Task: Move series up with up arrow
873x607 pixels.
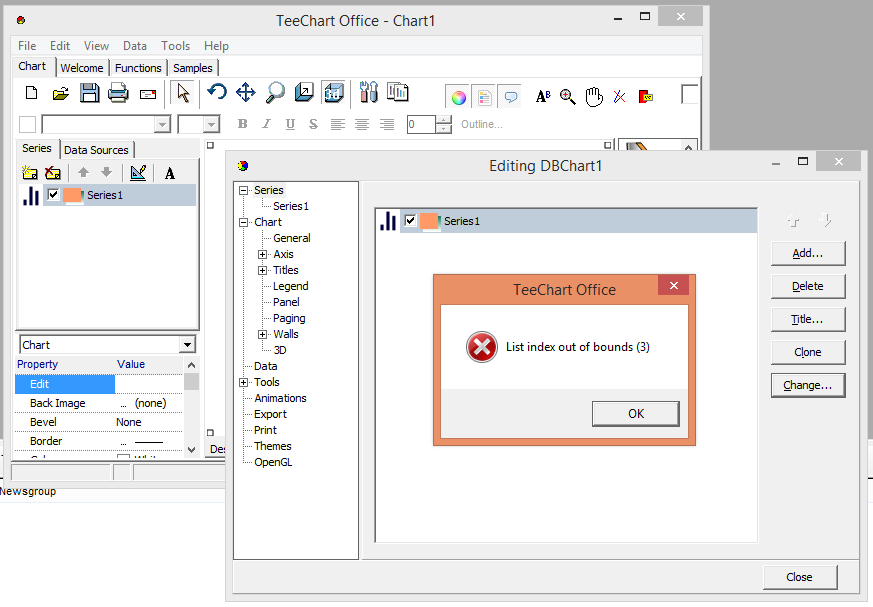Action: (x=84, y=173)
